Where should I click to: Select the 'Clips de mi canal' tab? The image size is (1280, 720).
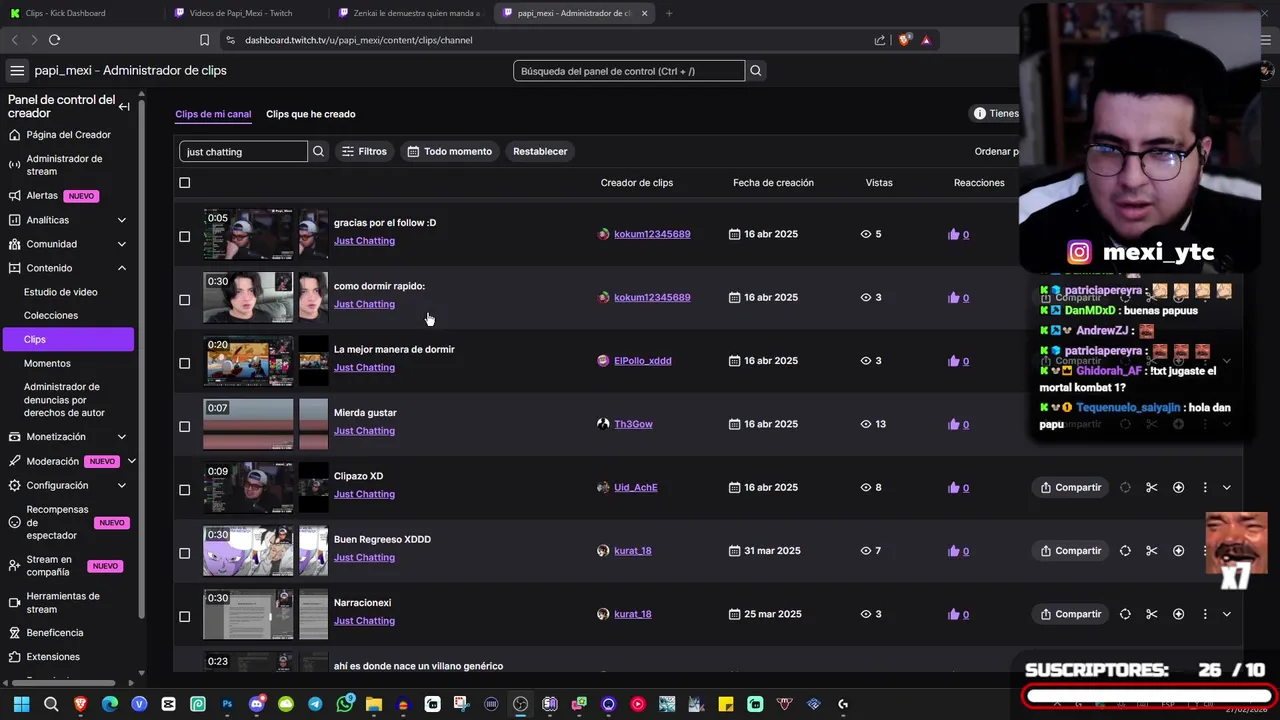(213, 114)
